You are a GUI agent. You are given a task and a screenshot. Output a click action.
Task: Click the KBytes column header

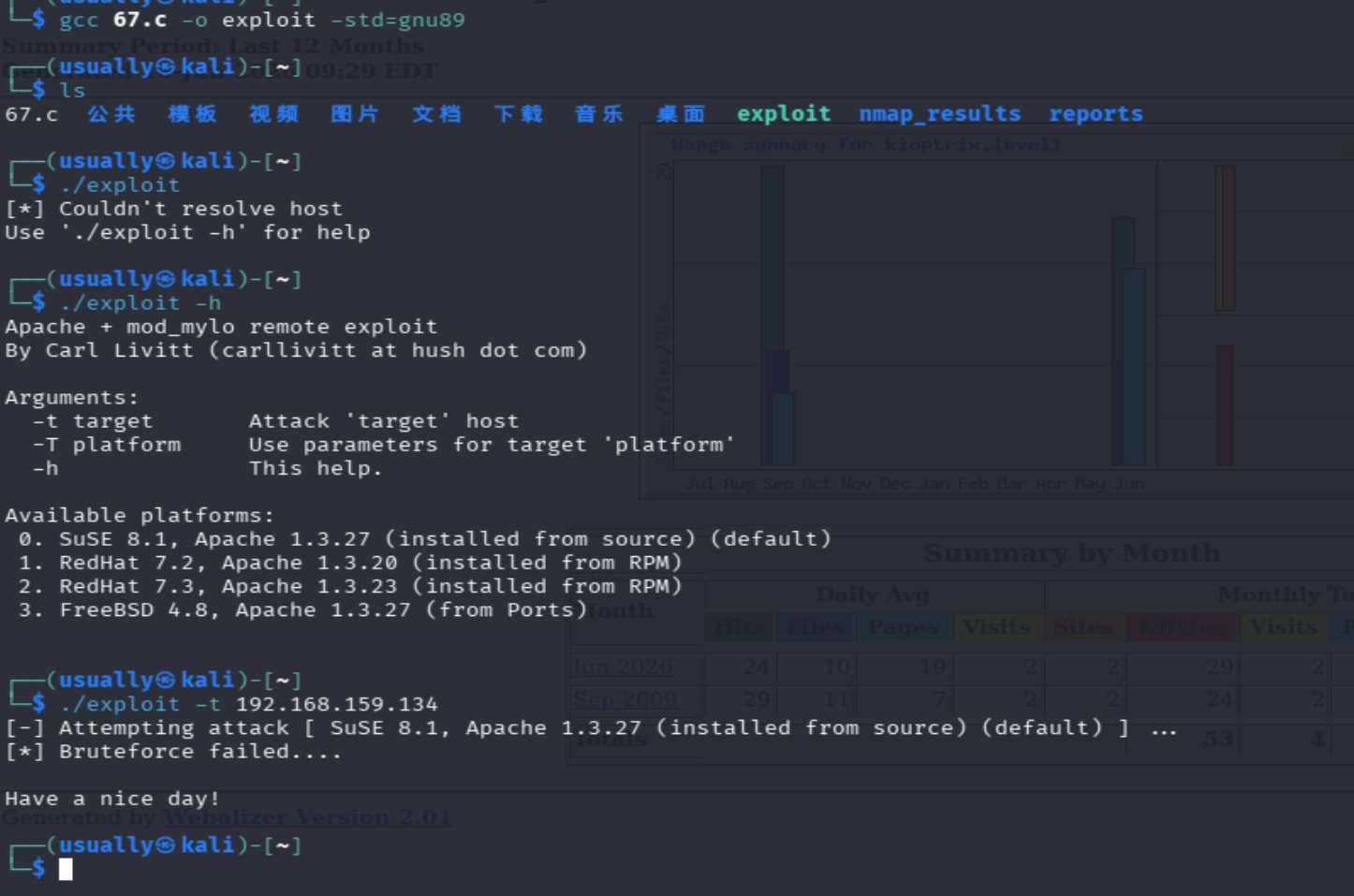pyautogui.click(x=1182, y=627)
